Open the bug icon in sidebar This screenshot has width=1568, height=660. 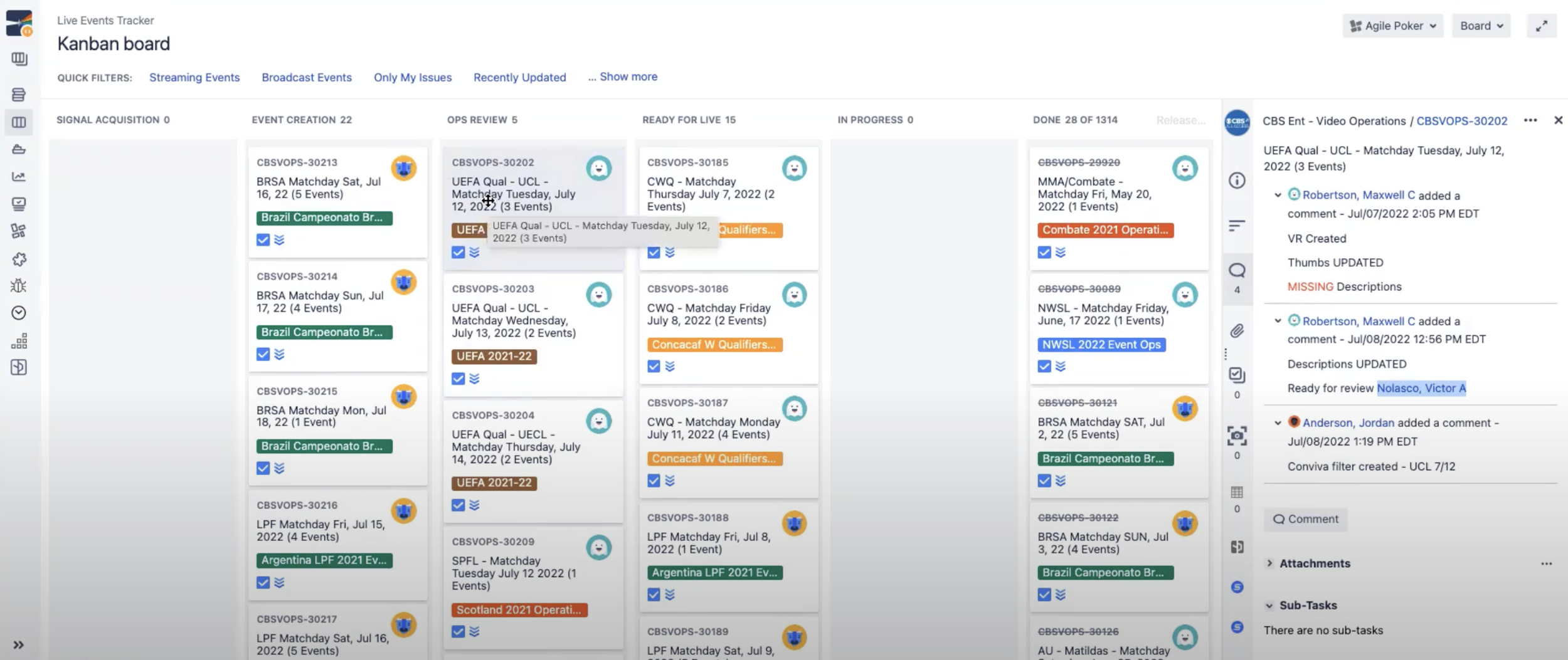coord(19,286)
